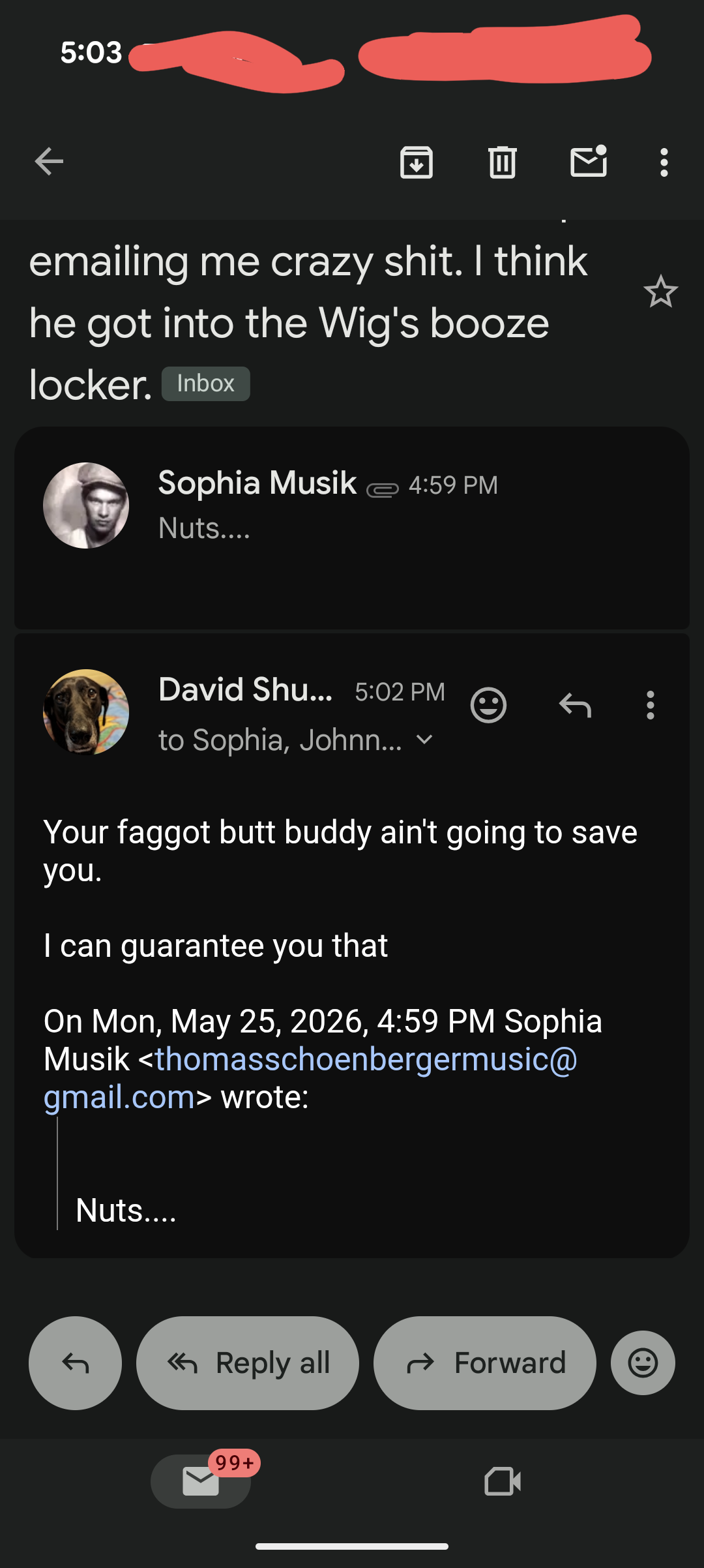
Task: Reply to David's message via arrow icon
Action: pyautogui.click(x=575, y=705)
